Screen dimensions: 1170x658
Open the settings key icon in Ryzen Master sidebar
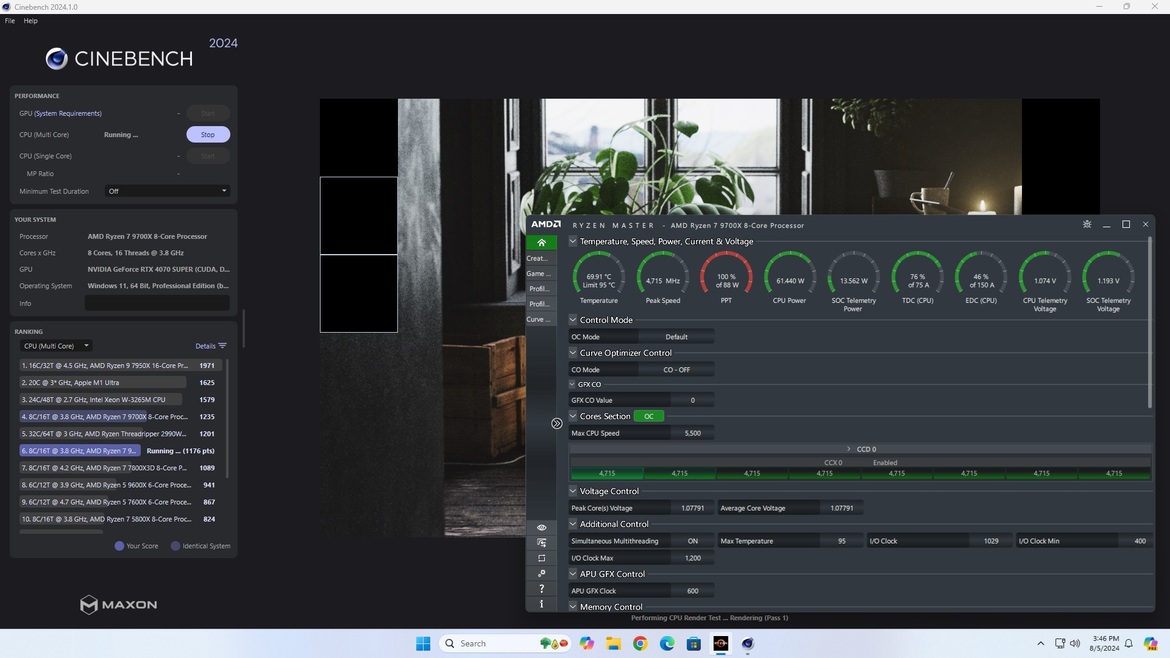(541, 573)
